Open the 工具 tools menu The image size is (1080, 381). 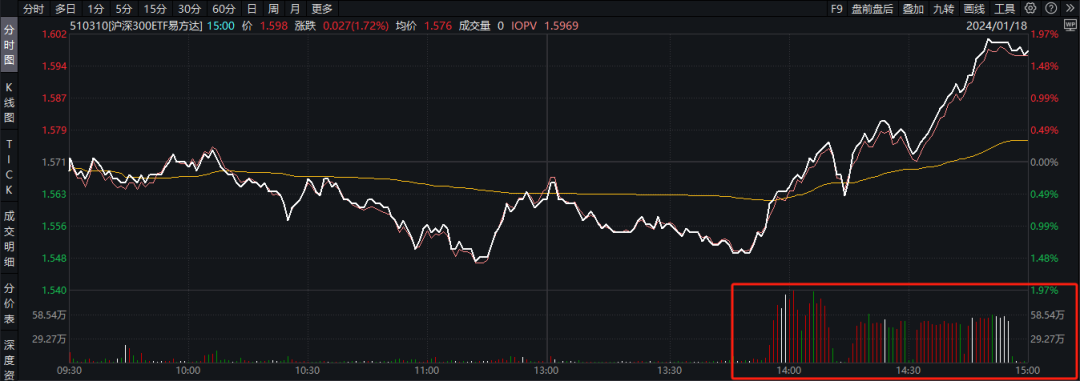click(1005, 9)
